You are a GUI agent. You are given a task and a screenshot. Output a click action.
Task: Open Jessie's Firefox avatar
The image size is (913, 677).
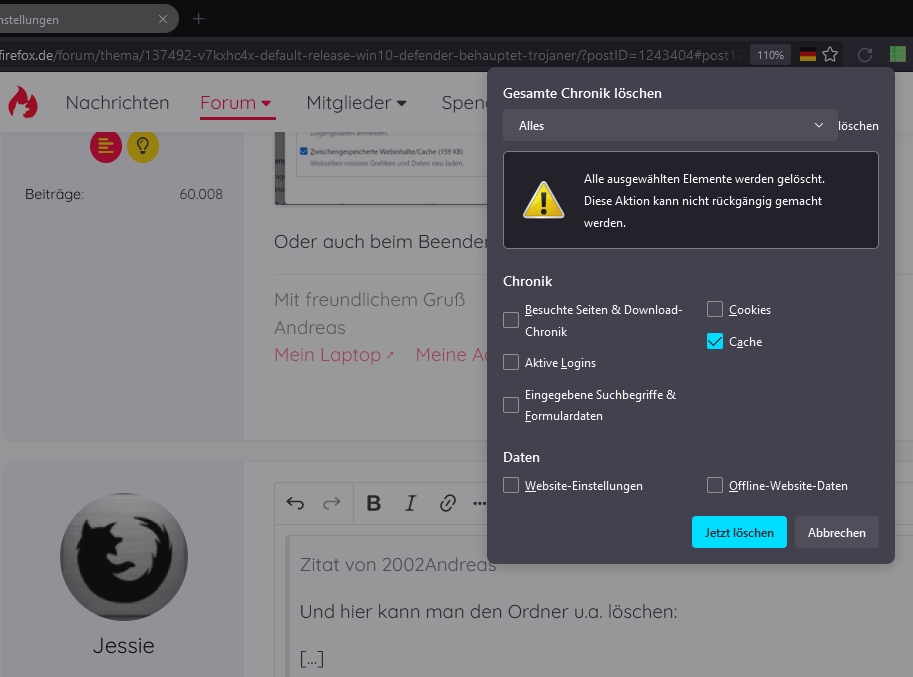[124, 557]
